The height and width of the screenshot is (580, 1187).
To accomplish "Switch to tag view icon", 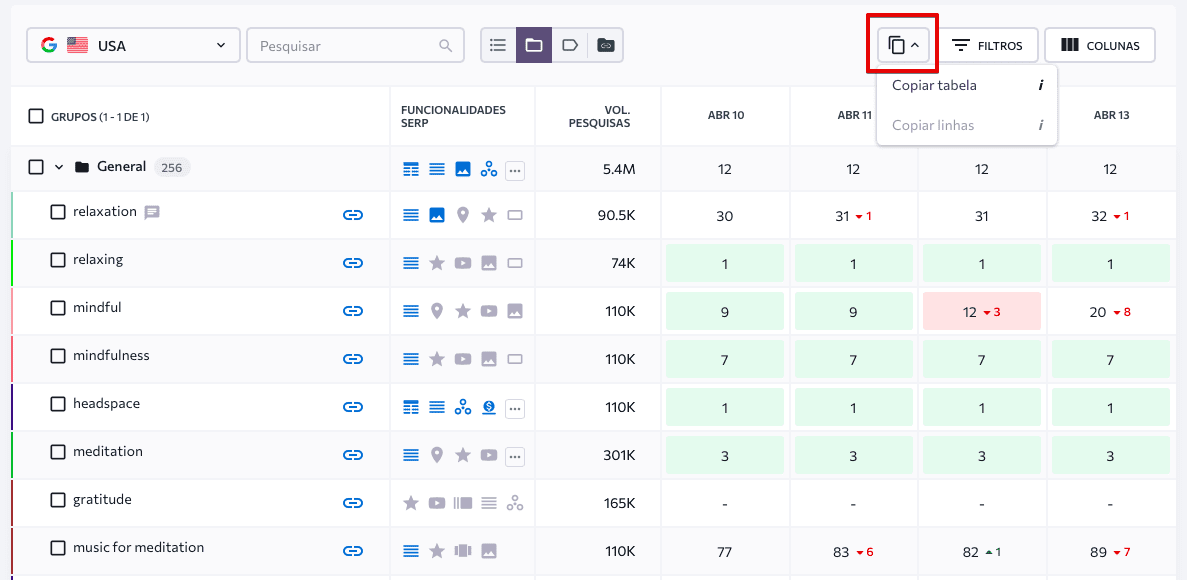I will point(569,45).
